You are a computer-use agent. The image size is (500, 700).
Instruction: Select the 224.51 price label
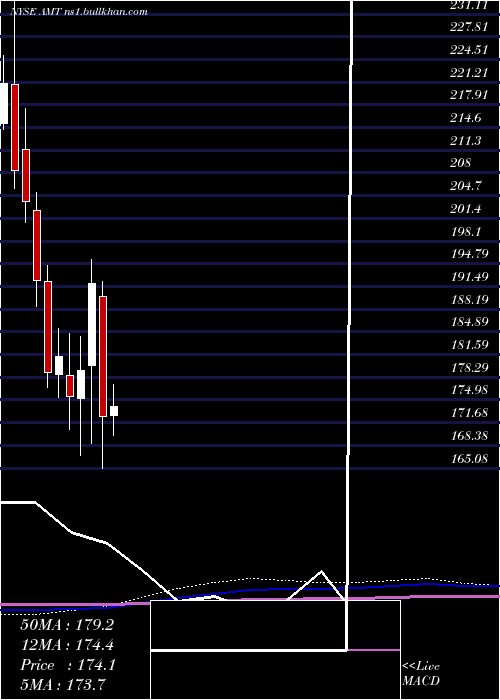(469, 50)
